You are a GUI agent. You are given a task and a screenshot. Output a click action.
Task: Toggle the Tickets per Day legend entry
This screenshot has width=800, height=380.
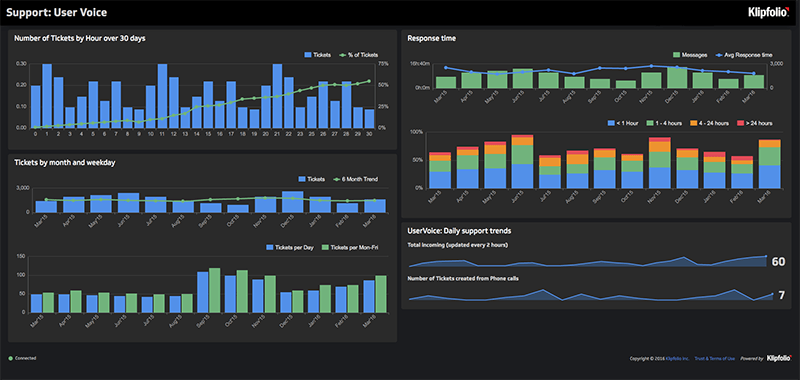click(x=290, y=247)
